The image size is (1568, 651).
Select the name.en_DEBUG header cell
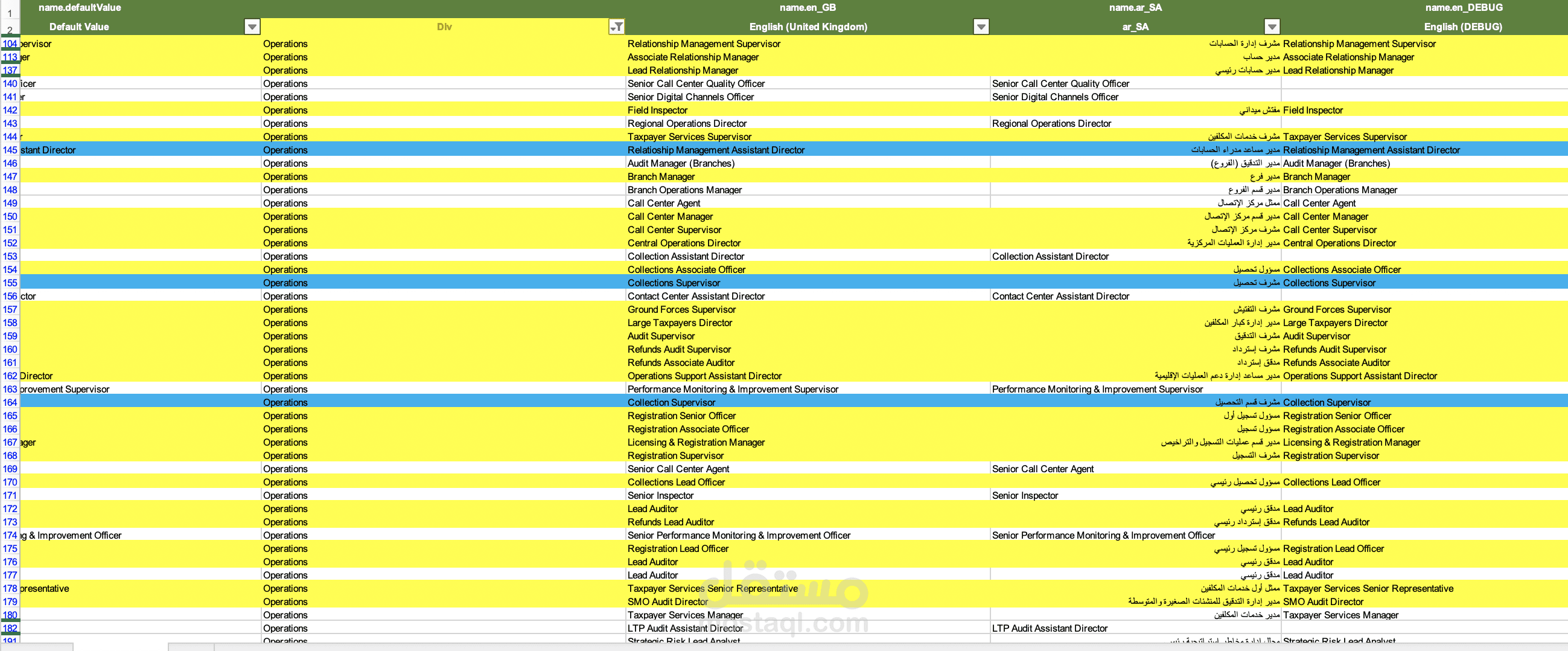(1464, 7)
